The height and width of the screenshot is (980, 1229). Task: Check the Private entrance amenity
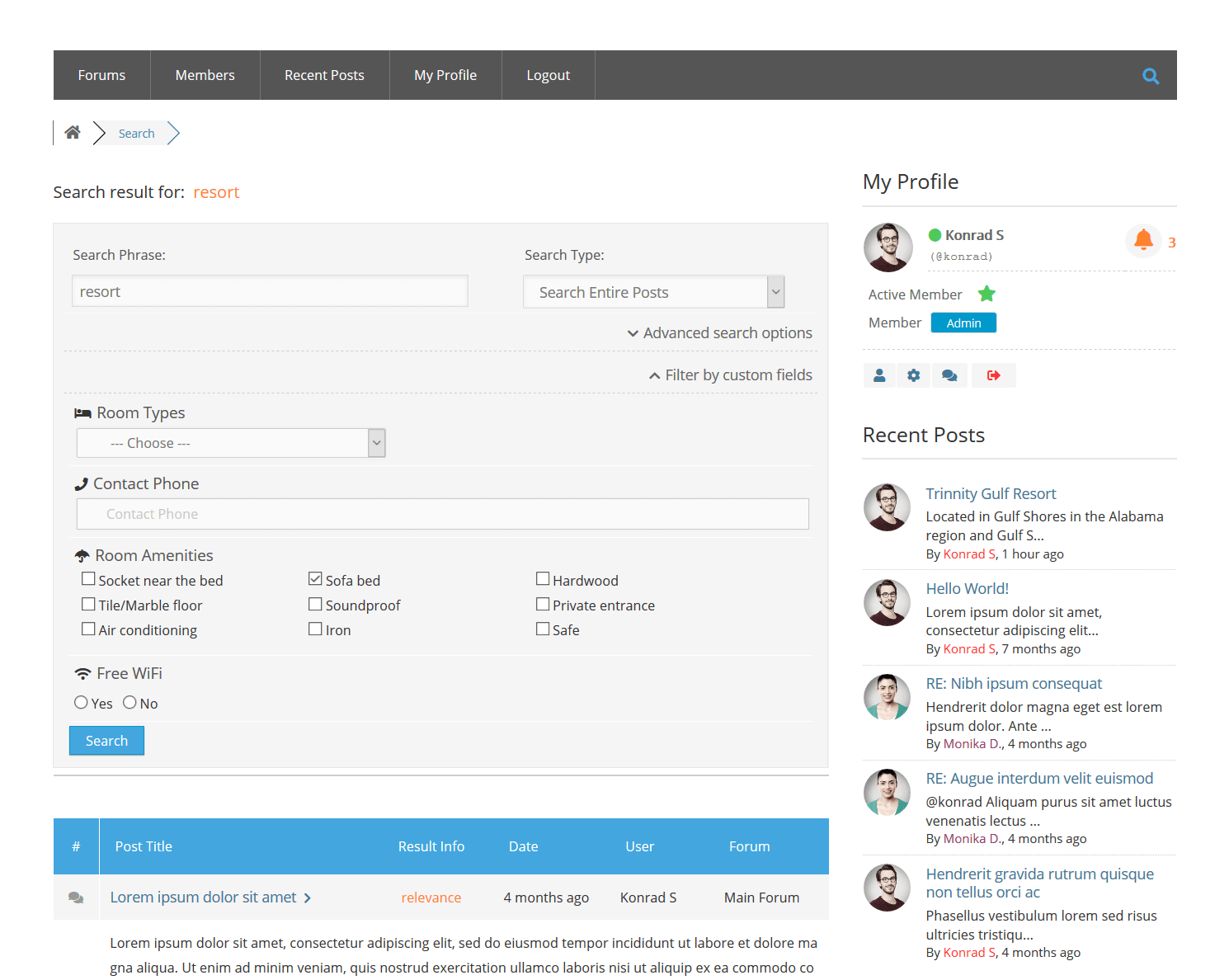tap(543, 604)
